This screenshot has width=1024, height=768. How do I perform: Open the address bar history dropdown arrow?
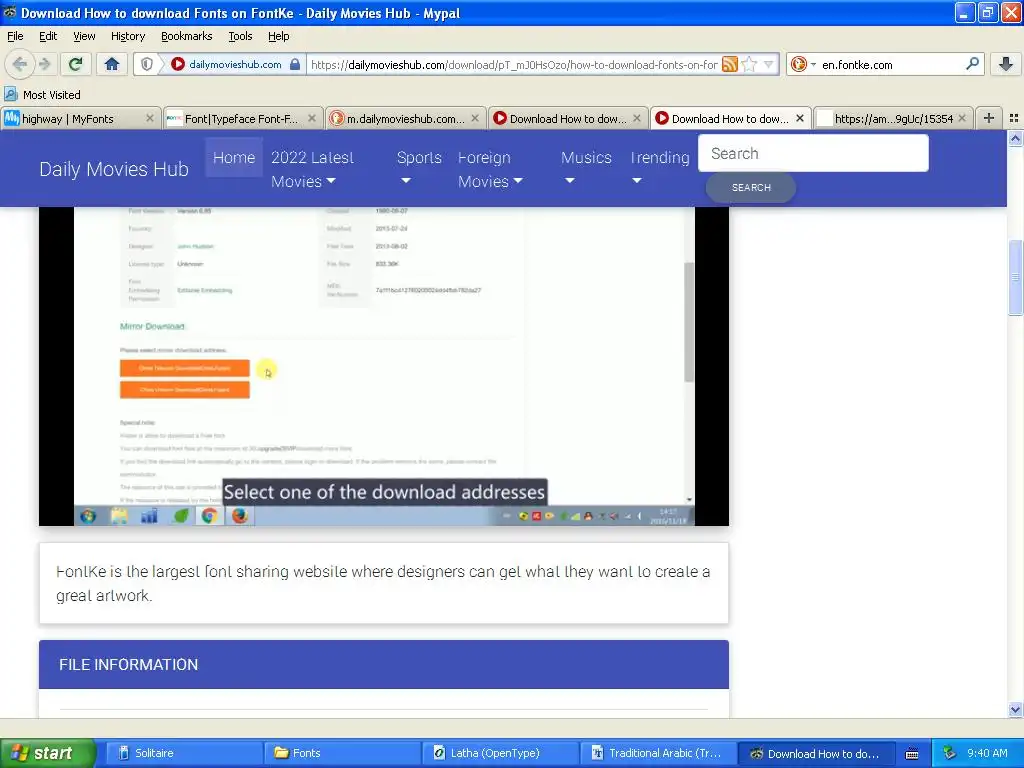point(769,64)
